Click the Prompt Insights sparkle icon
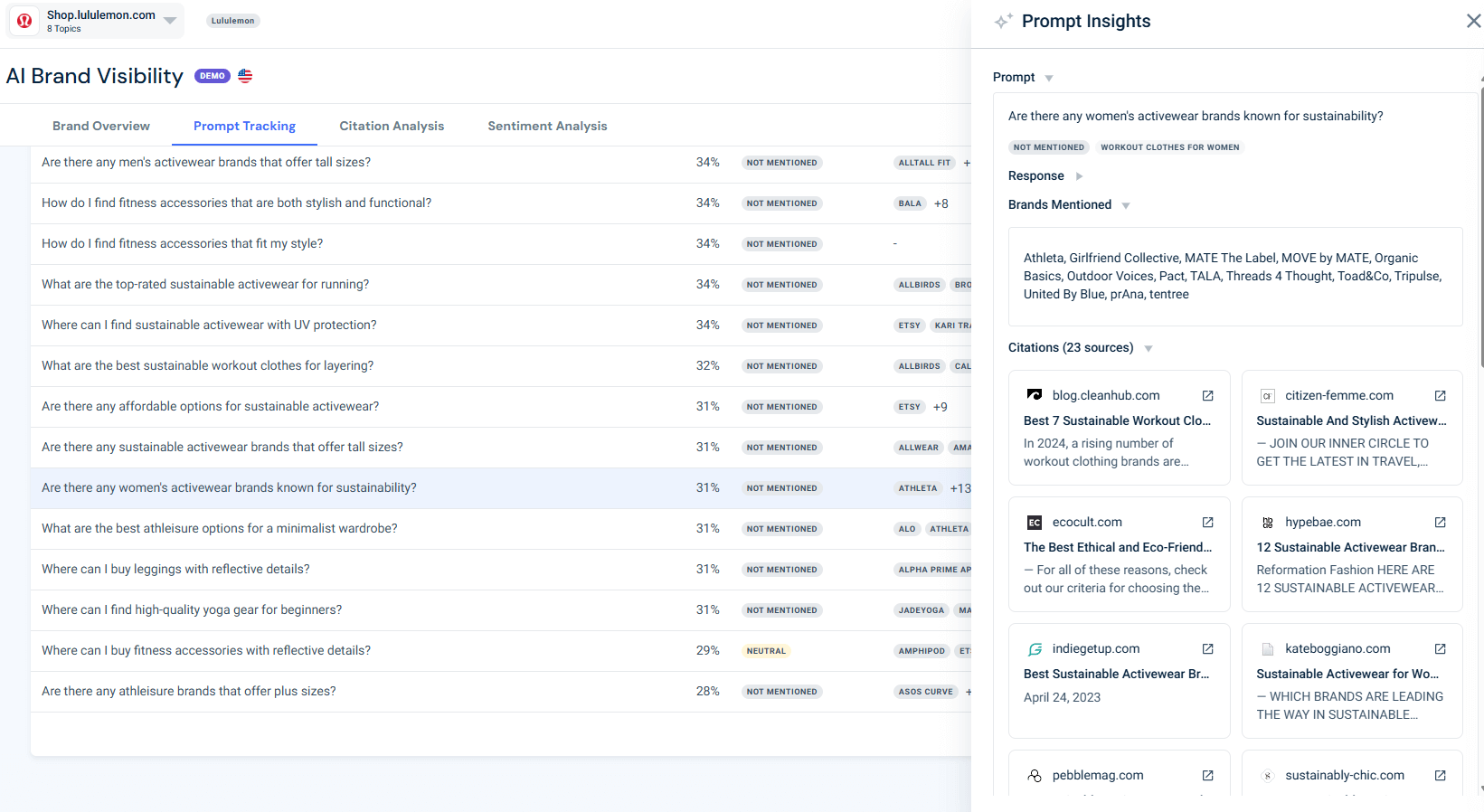Screen dimensions: 1484x812 (1003, 21)
